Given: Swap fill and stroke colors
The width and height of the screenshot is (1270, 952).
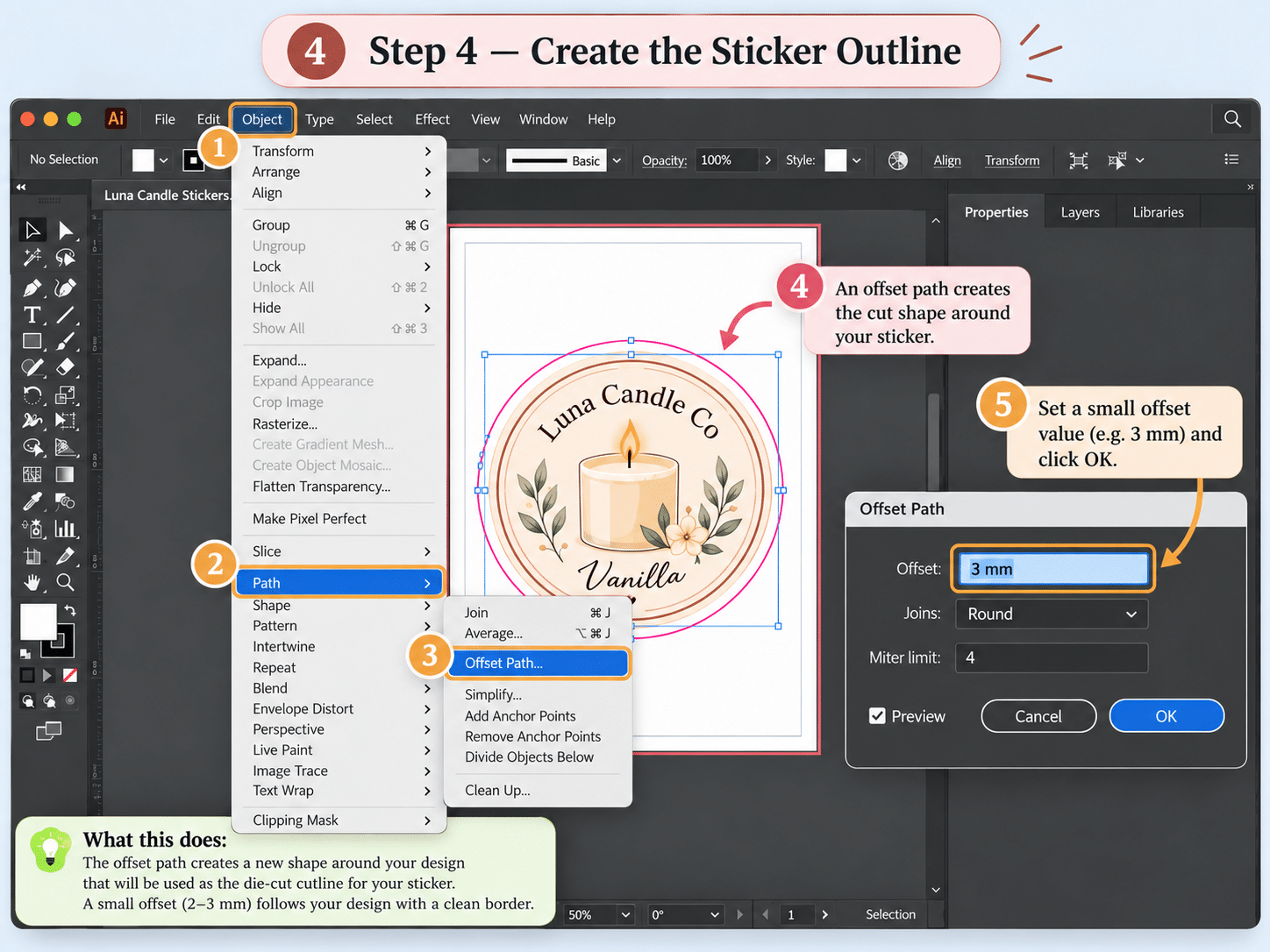Looking at the screenshot, I should pyautogui.click(x=70, y=610).
